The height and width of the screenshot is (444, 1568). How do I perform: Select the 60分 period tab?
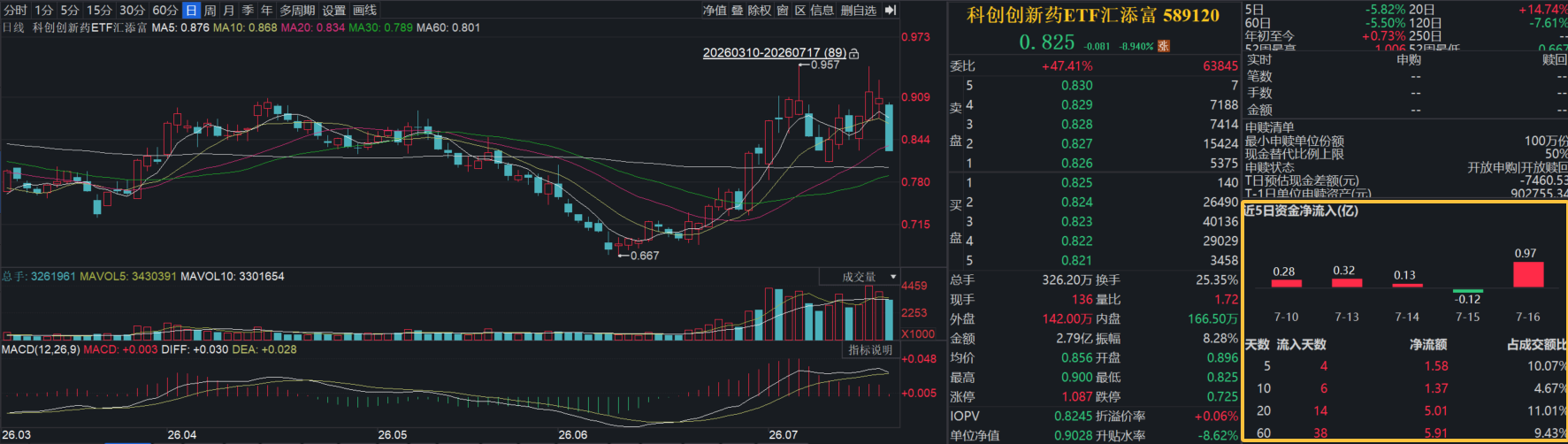164,10
